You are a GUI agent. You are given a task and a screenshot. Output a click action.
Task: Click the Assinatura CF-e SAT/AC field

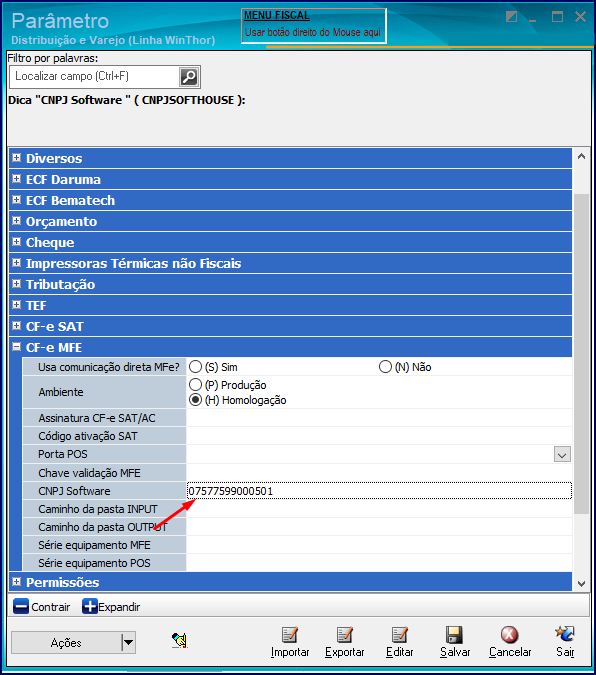pyautogui.click(x=379, y=418)
